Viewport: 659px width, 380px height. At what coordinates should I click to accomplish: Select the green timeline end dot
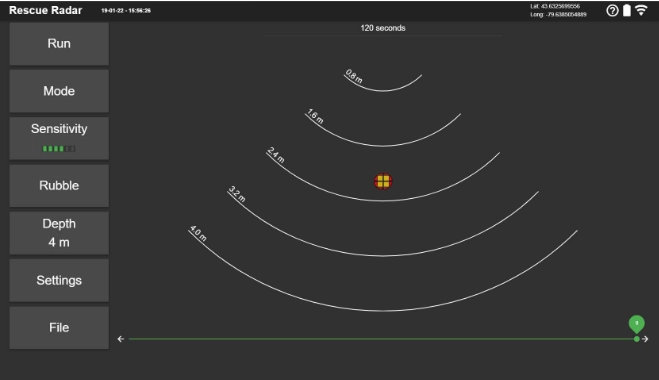pos(637,339)
